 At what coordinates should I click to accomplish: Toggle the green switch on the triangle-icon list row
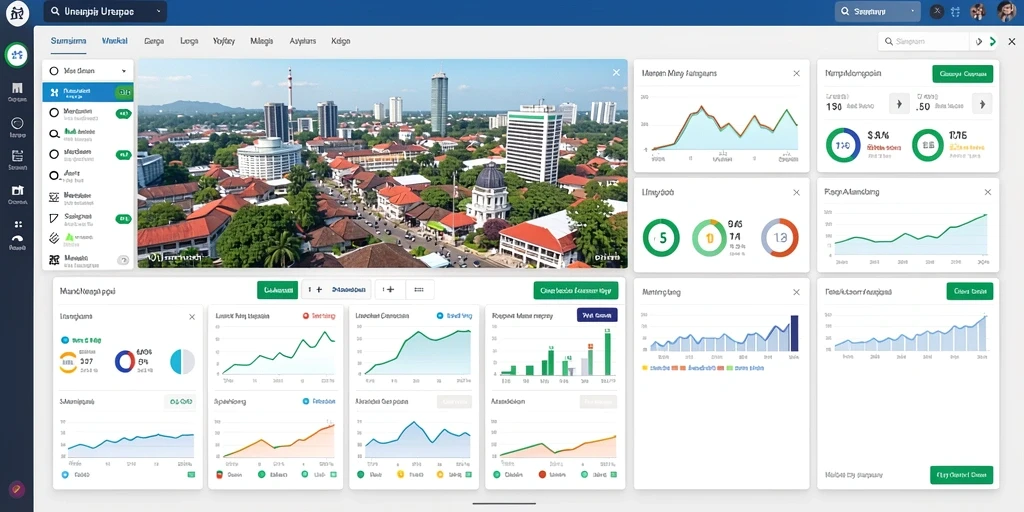tap(123, 219)
